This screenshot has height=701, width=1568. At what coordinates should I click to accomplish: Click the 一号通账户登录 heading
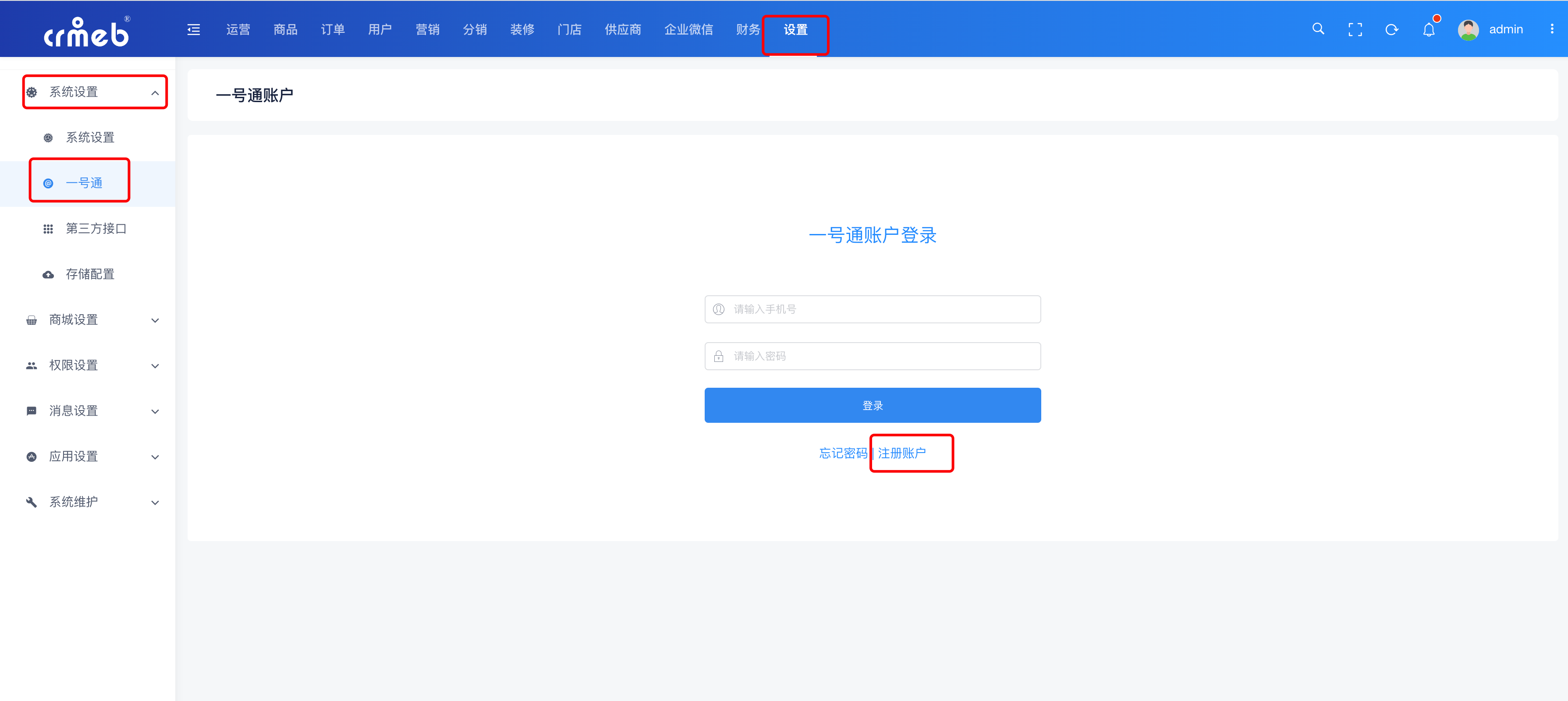(872, 236)
